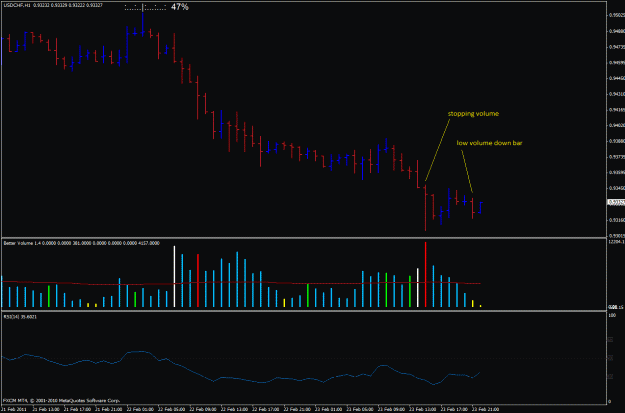The height and width of the screenshot is (413, 625).
Task: Click the 23 Feb 05:00 time label
Action: click(360, 409)
